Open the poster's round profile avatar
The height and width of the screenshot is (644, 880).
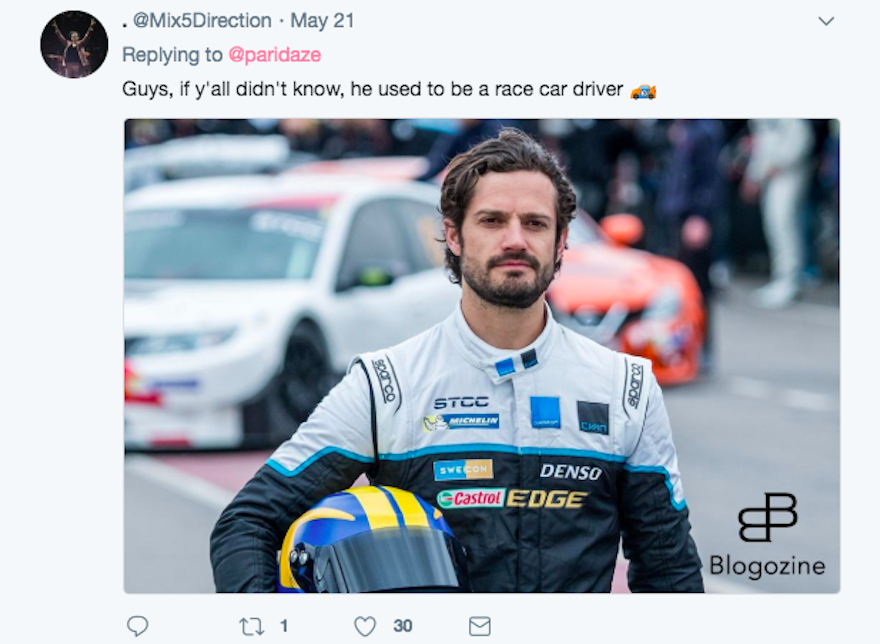click(x=74, y=44)
